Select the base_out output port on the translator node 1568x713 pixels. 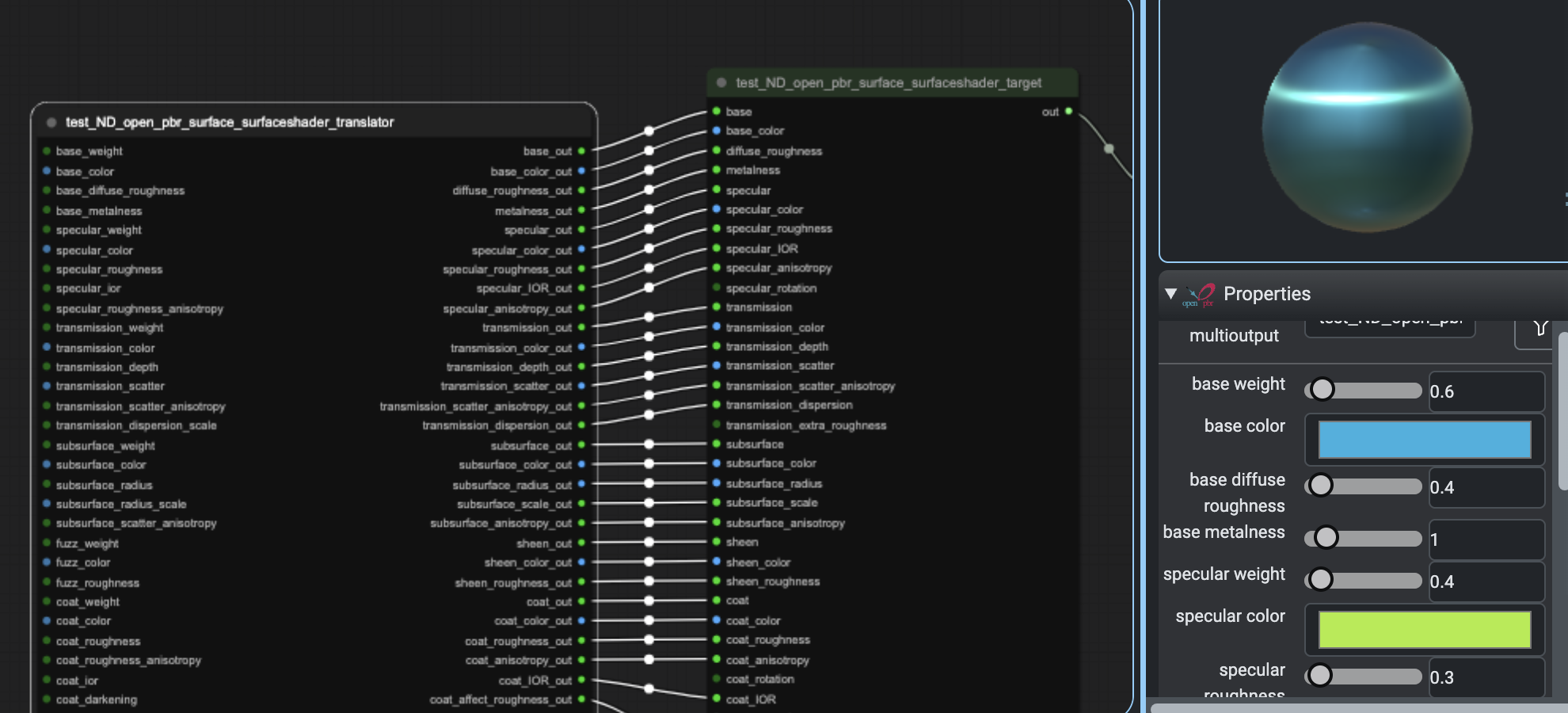click(582, 151)
